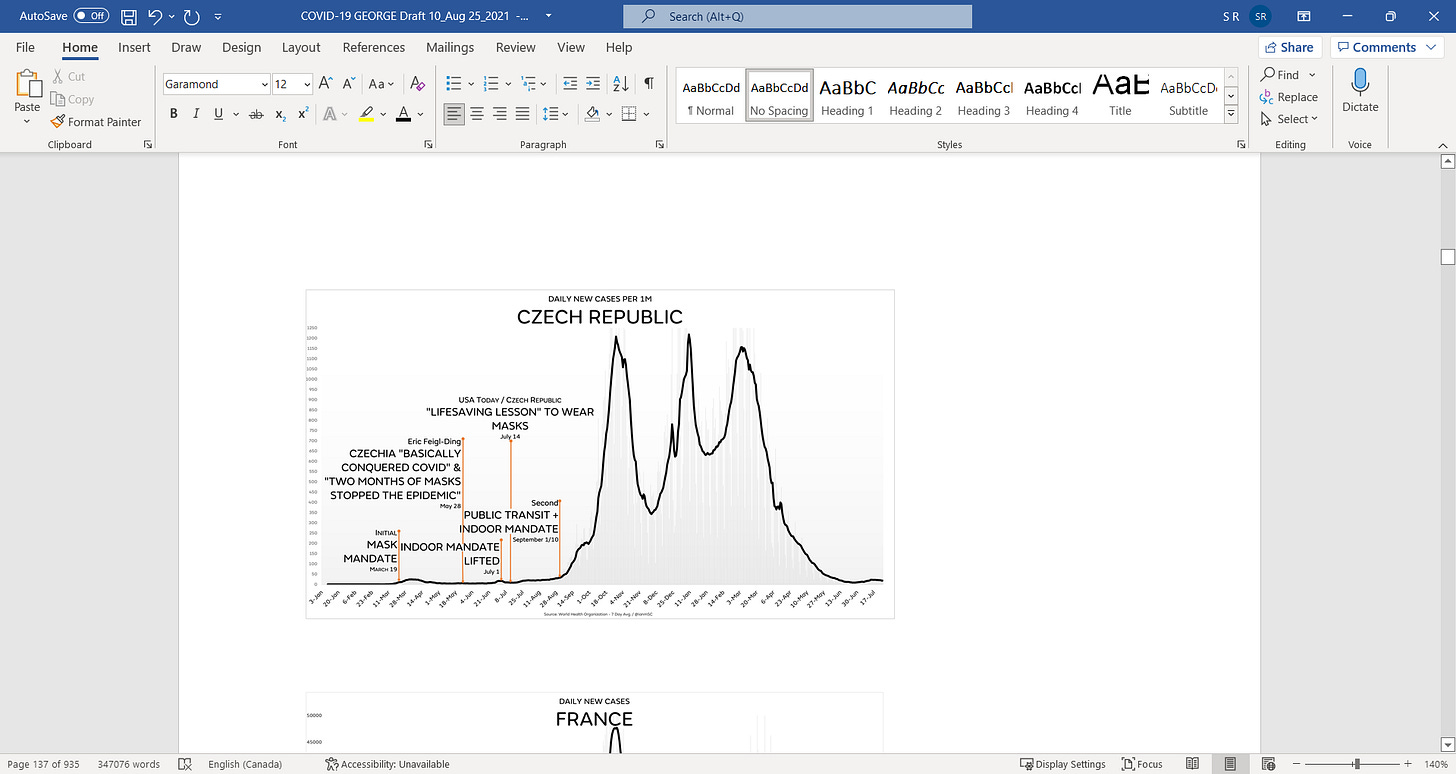Click the 347076 words count in status bar

pyautogui.click(x=129, y=764)
